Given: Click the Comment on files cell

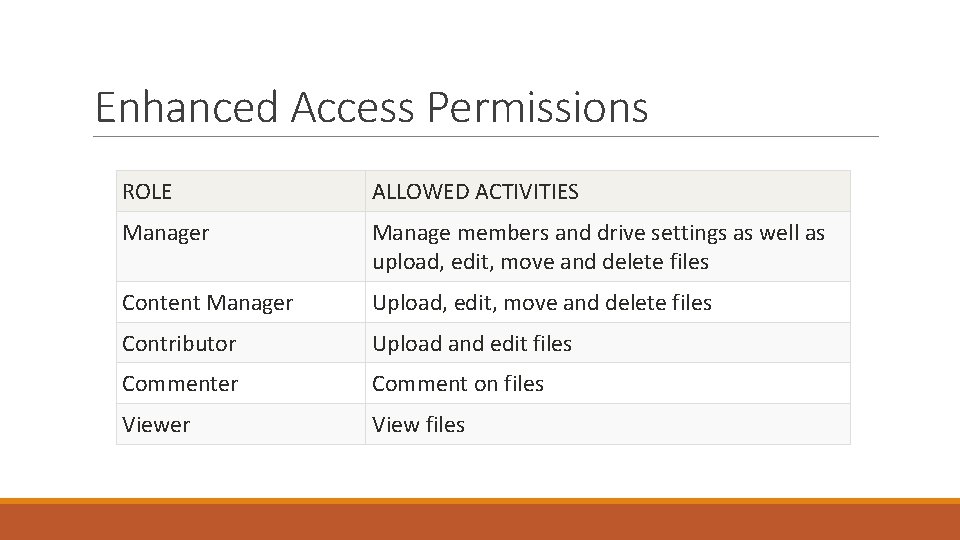Looking at the screenshot, I should click(x=607, y=383).
